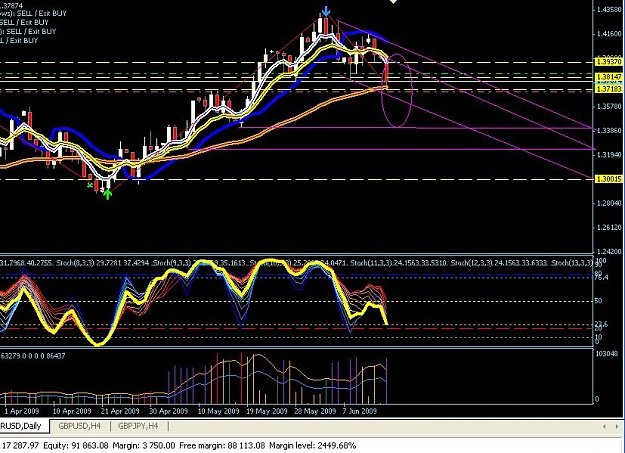Click the 19 May 2009 date label
This screenshot has height=453, width=625.
pos(267,411)
